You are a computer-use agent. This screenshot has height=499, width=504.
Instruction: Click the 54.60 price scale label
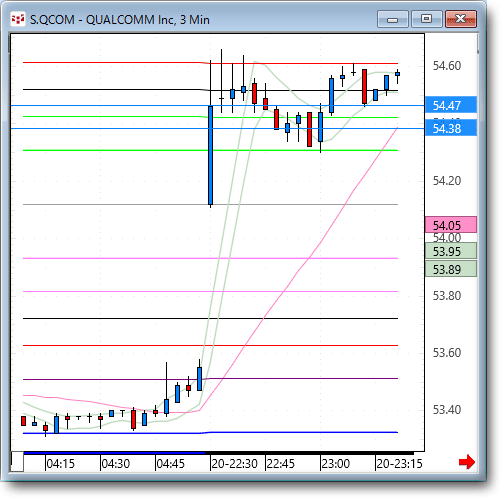point(447,66)
